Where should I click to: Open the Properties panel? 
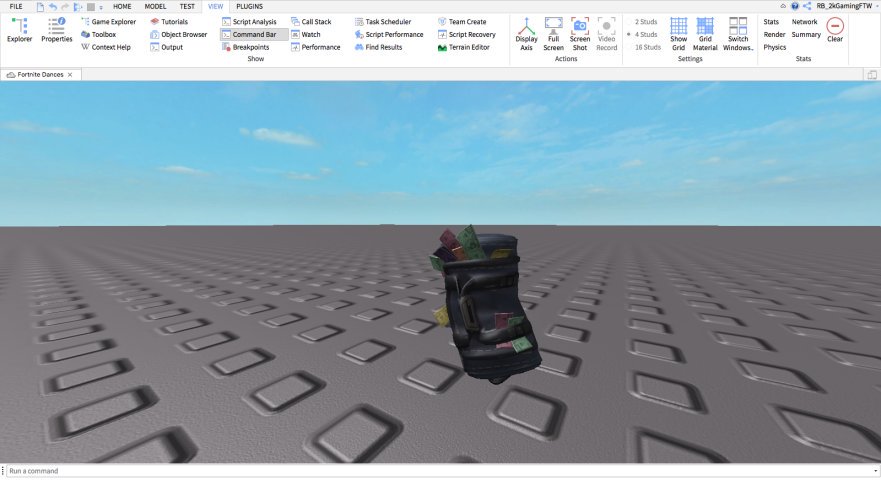[x=57, y=30]
